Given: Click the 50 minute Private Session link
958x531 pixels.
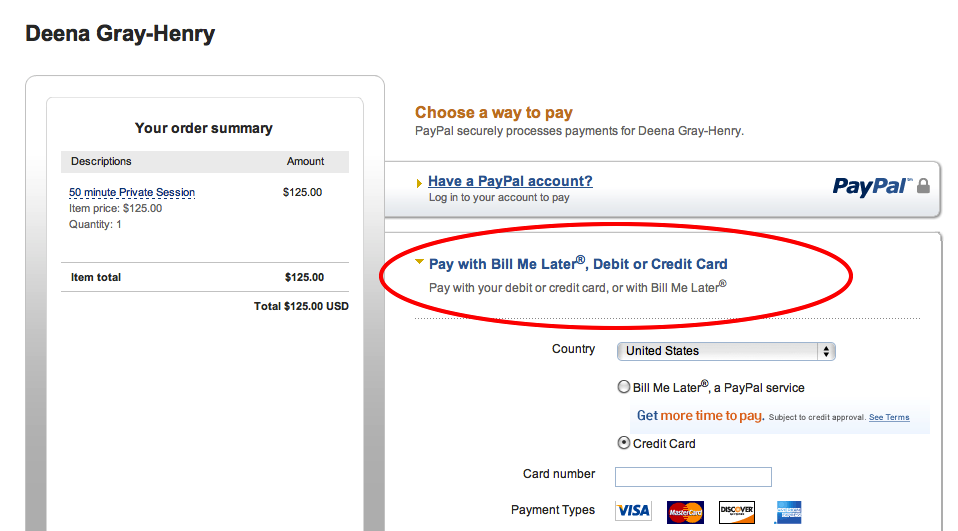Looking at the screenshot, I should click(132, 192).
